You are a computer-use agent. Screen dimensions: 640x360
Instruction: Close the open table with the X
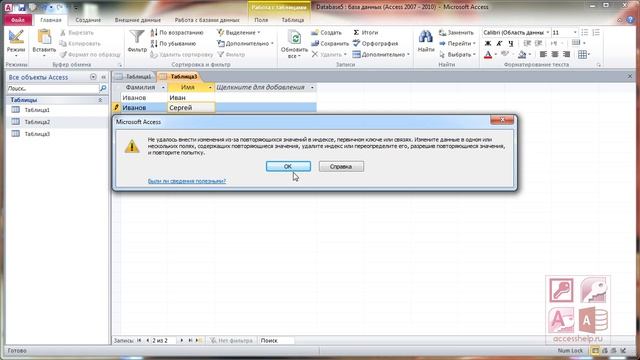pyautogui.click(x=630, y=76)
